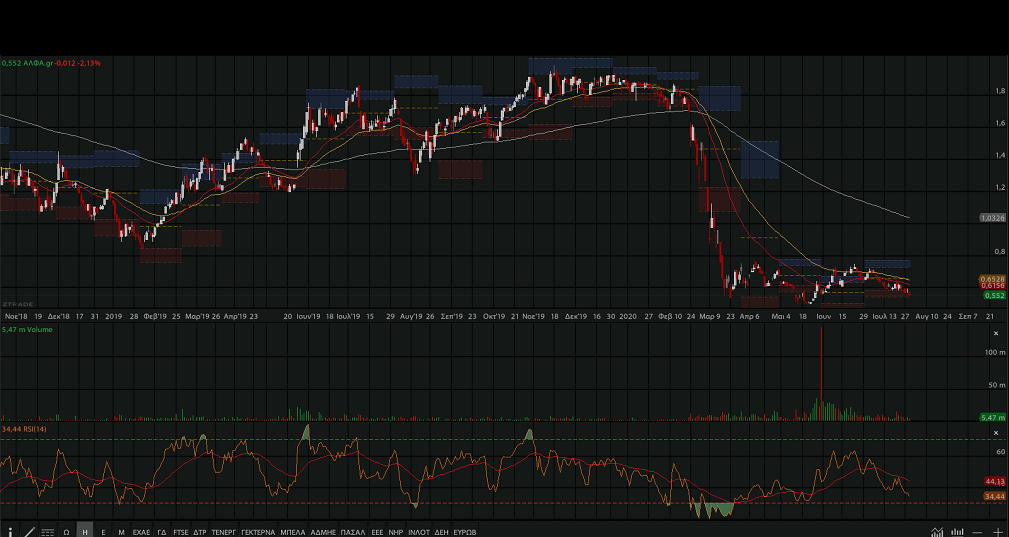Click the 1,0326 moving average price tag
Viewport: 1009px width, 537px height.
pyautogui.click(x=992, y=218)
